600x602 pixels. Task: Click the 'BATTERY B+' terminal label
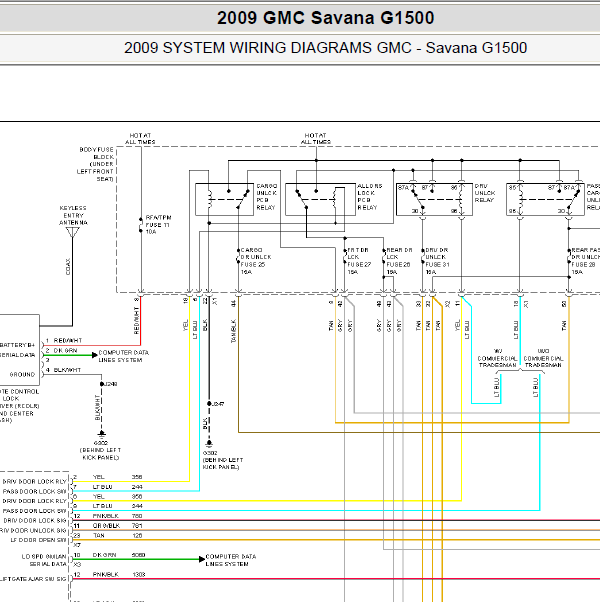[x=18, y=345]
